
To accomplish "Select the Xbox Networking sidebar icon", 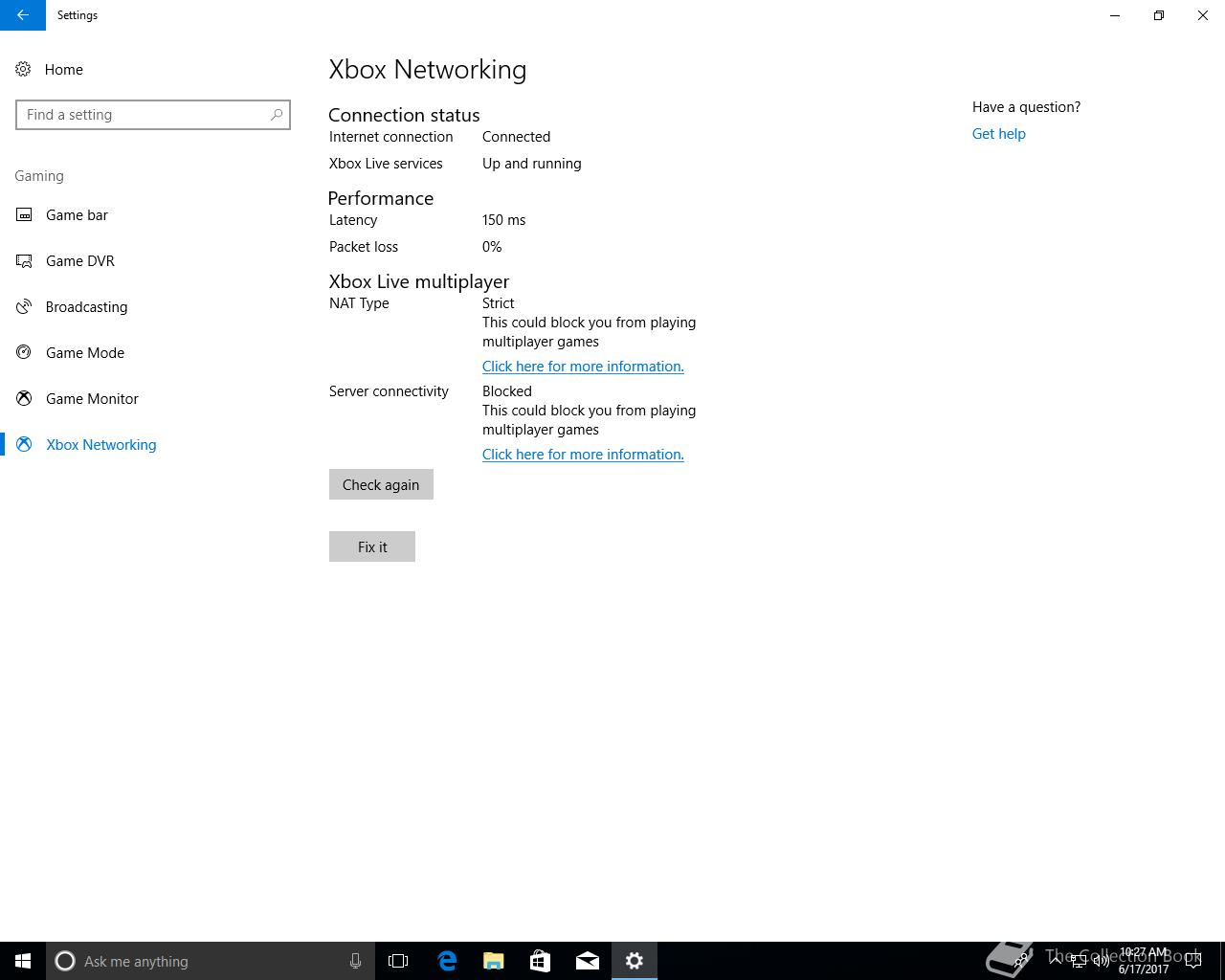I will click(x=24, y=444).
